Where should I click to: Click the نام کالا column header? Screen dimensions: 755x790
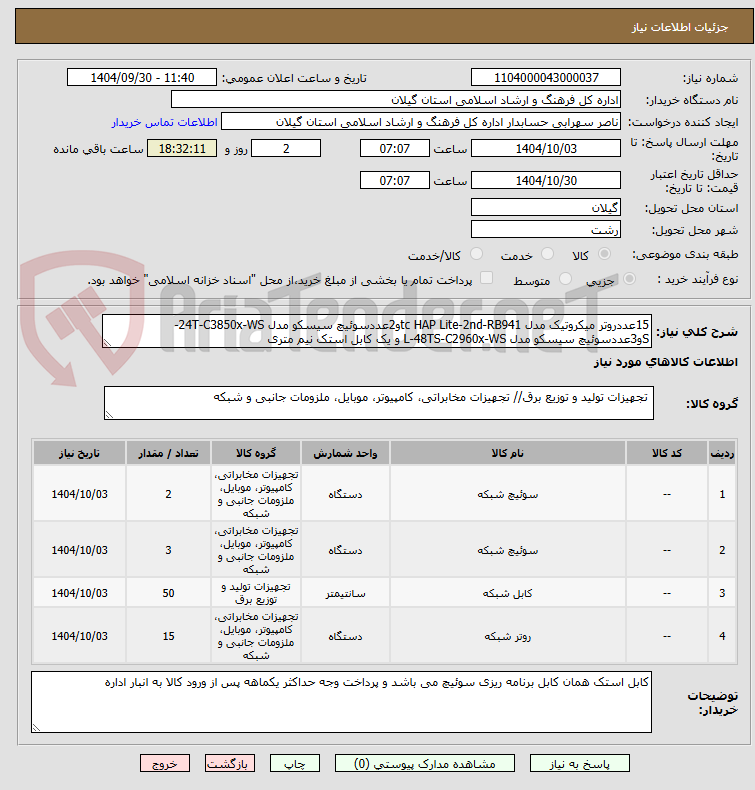[508, 453]
